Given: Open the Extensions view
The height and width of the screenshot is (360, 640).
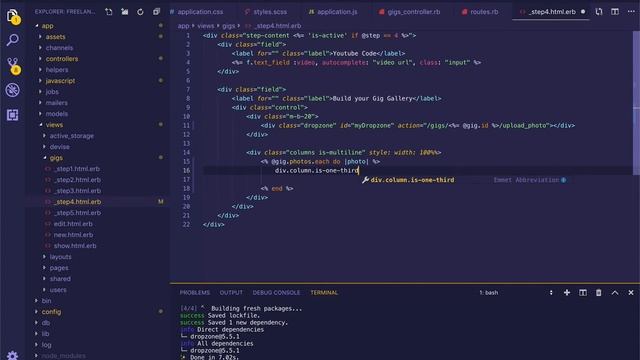Looking at the screenshot, I should tap(13, 115).
